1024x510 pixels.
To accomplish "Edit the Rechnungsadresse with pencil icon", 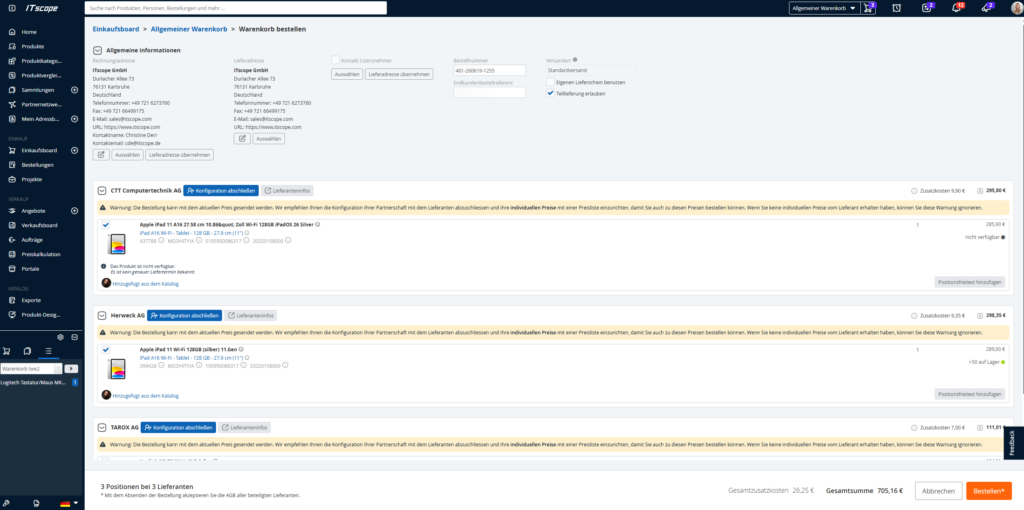I will coord(101,155).
